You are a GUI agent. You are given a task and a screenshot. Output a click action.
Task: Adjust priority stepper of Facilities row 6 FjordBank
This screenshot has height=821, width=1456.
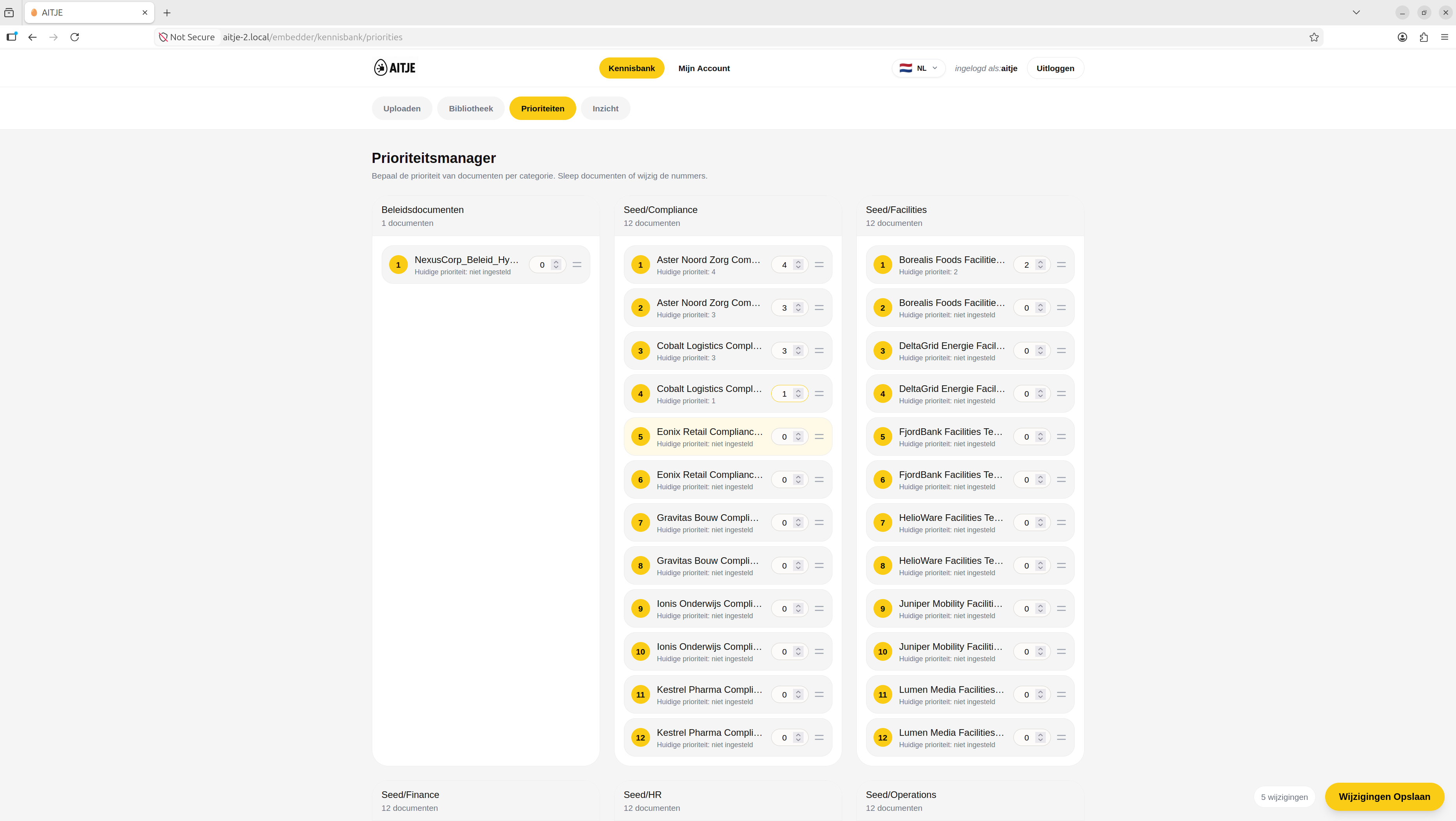[1041, 479]
